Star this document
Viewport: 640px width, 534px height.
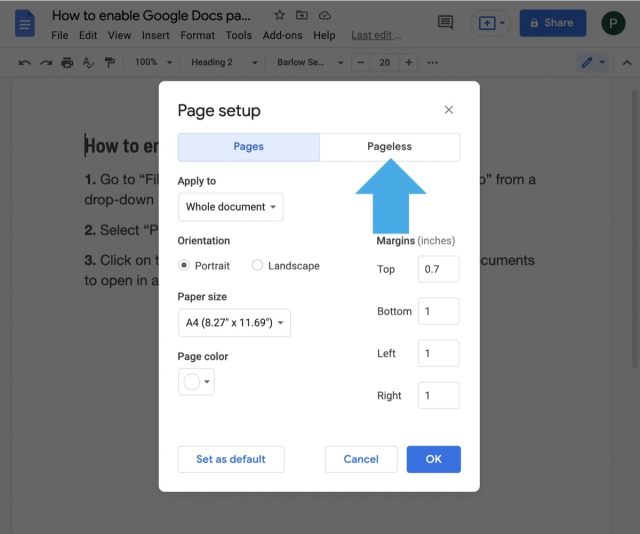point(279,16)
